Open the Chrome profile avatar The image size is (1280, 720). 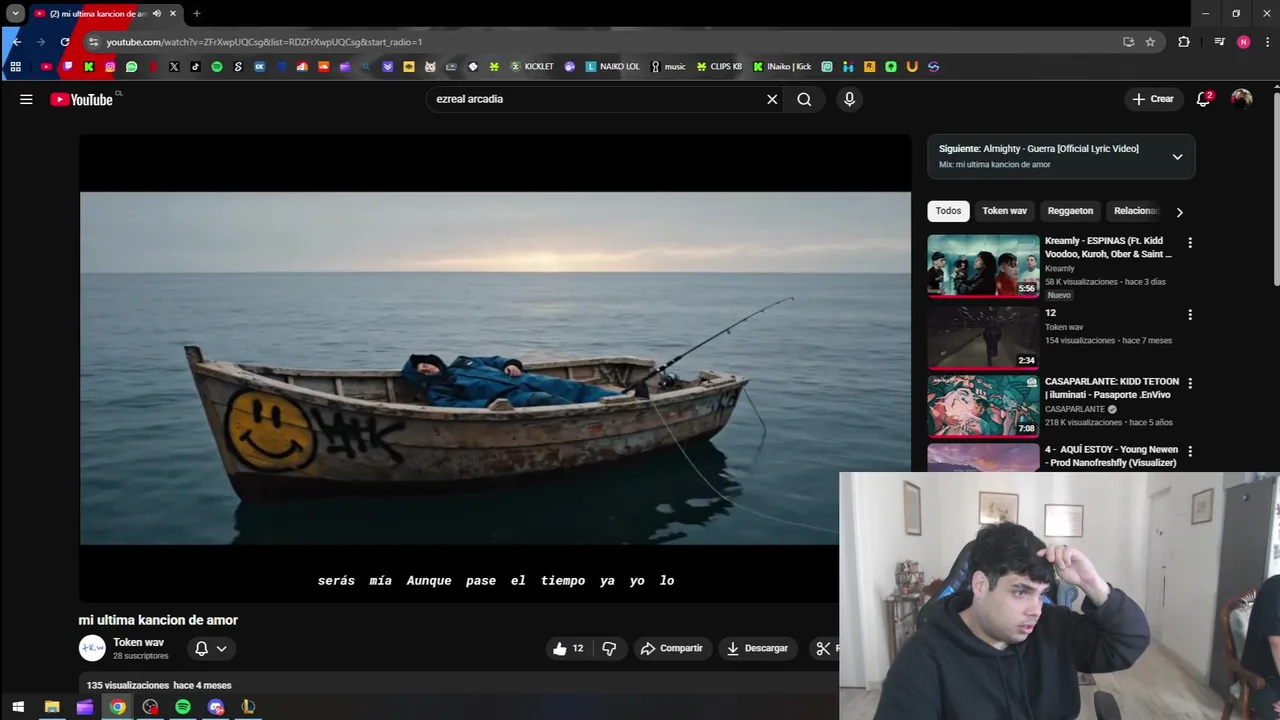(1243, 42)
